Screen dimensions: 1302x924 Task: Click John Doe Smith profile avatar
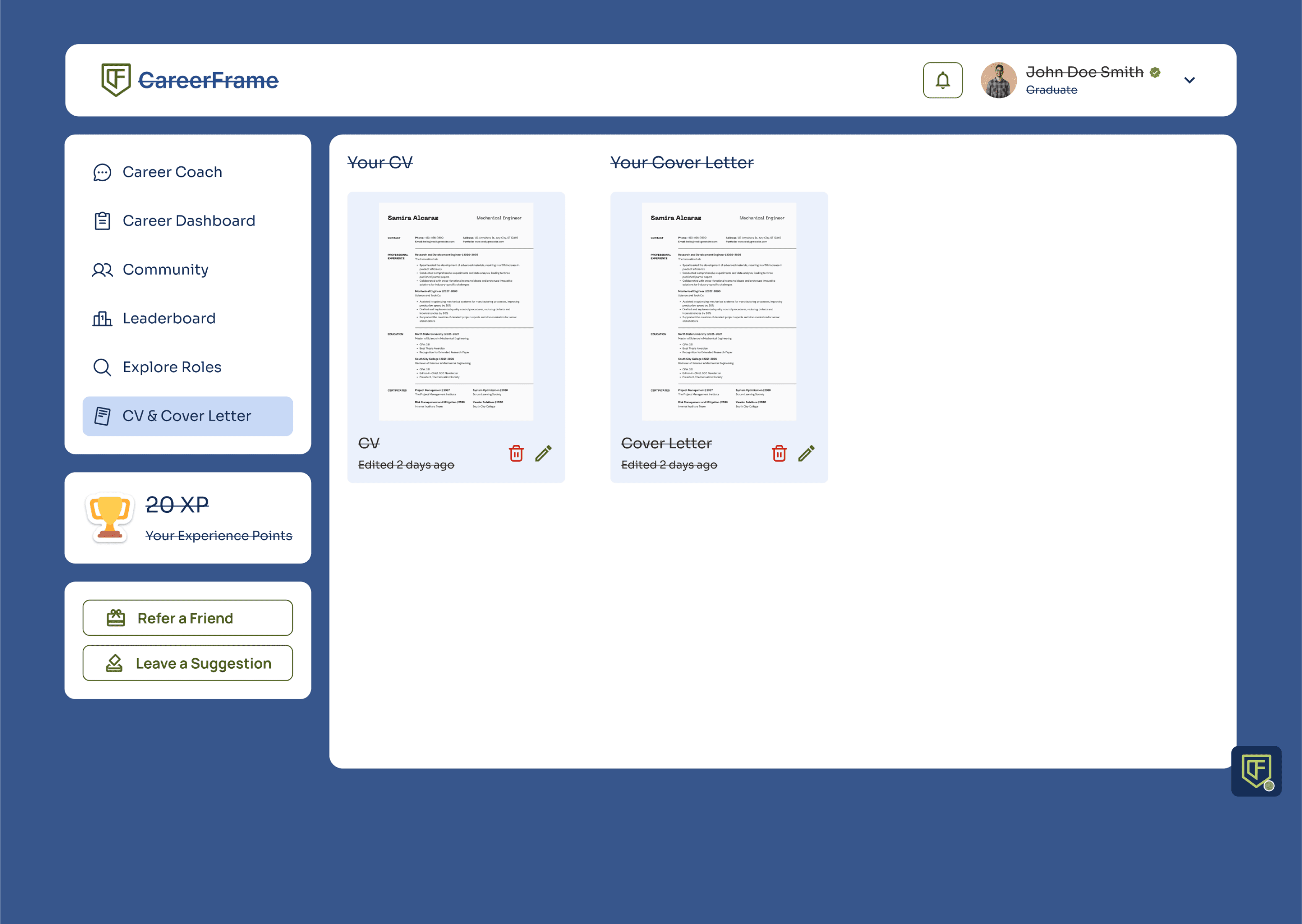click(999, 80)
